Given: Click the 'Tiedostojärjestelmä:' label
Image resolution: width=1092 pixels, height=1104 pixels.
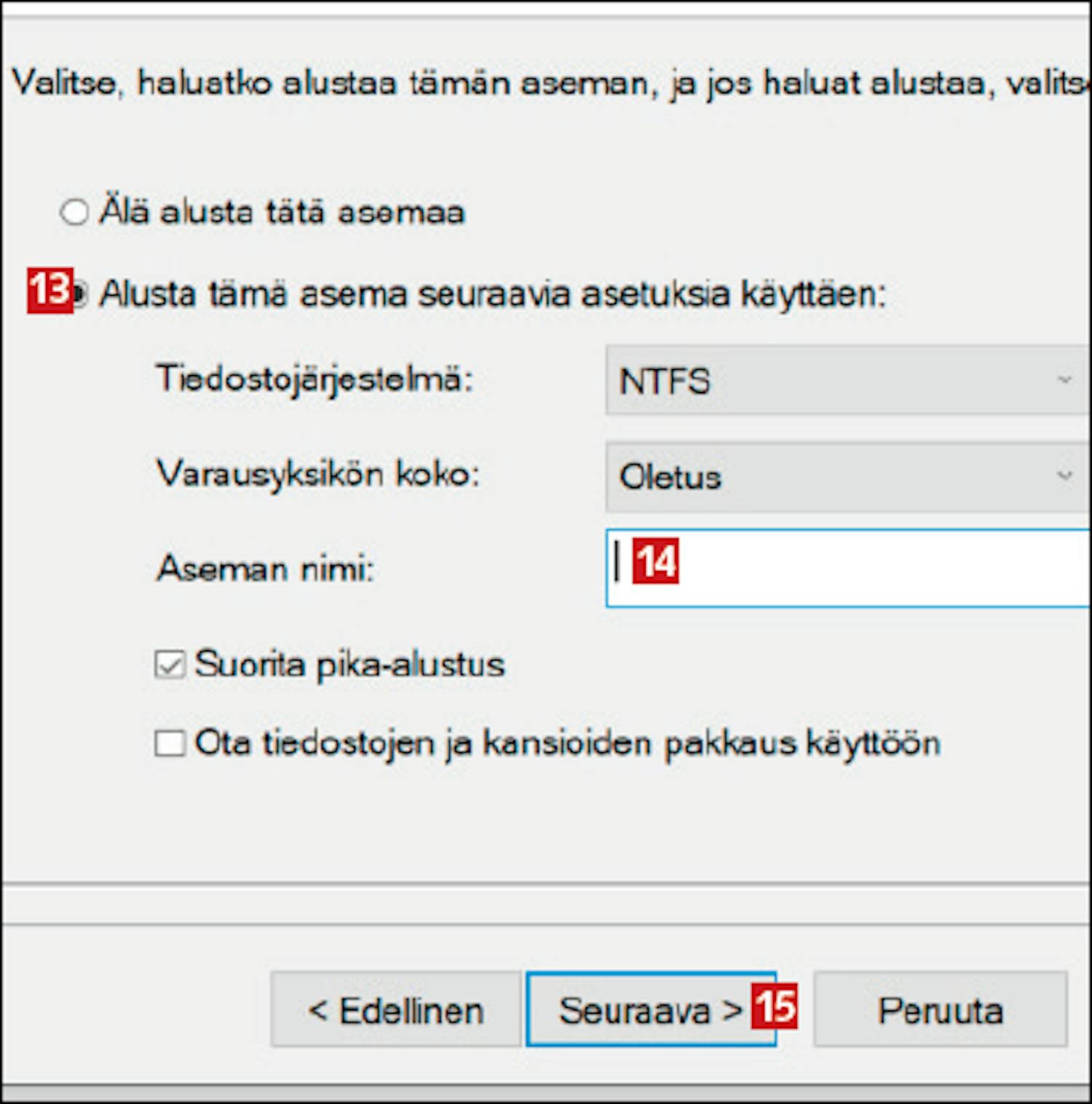Looking at the screenshot, I should [314, 380].
